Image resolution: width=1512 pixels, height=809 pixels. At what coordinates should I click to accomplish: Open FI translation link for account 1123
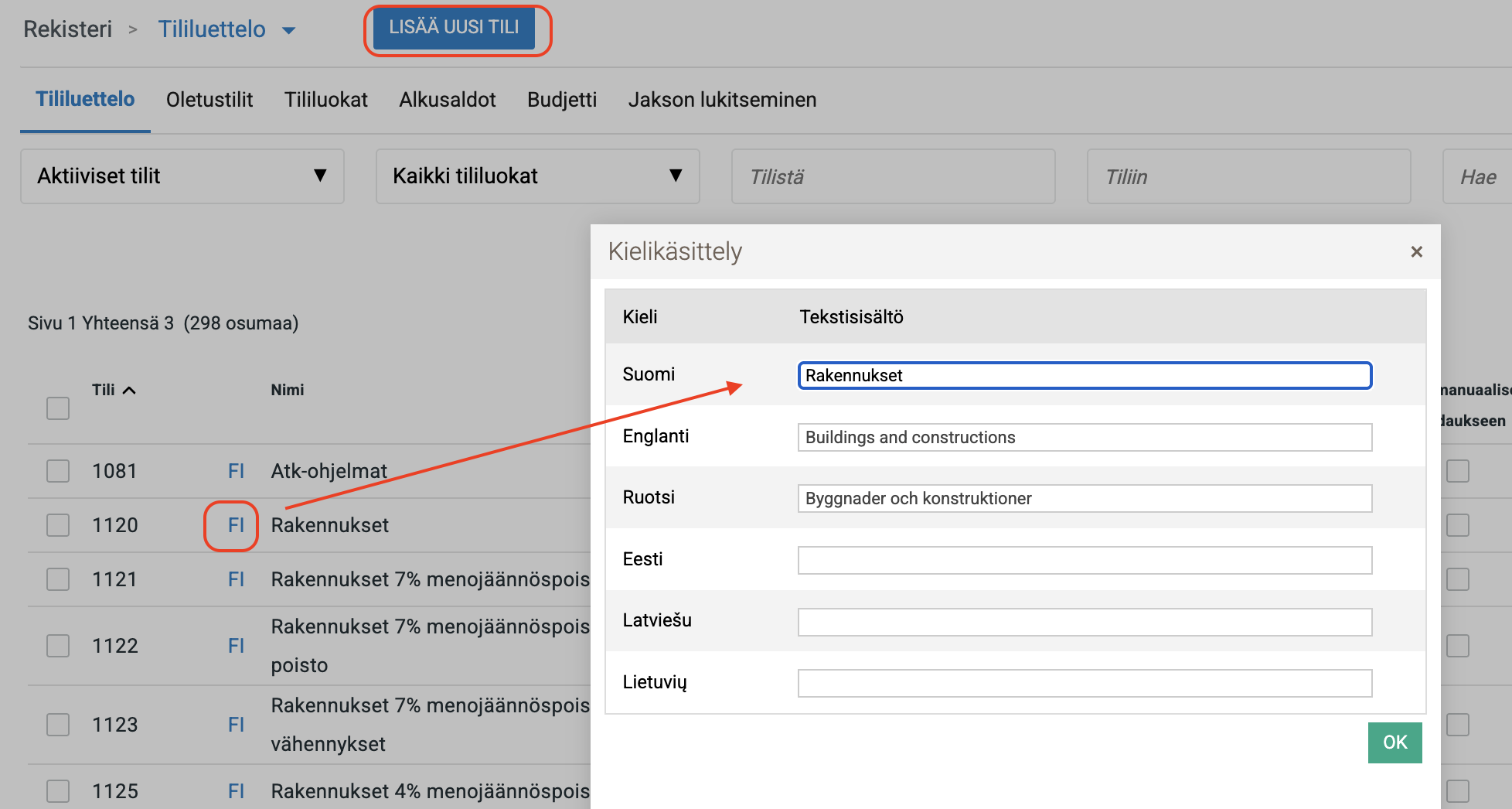pos(236,725)
